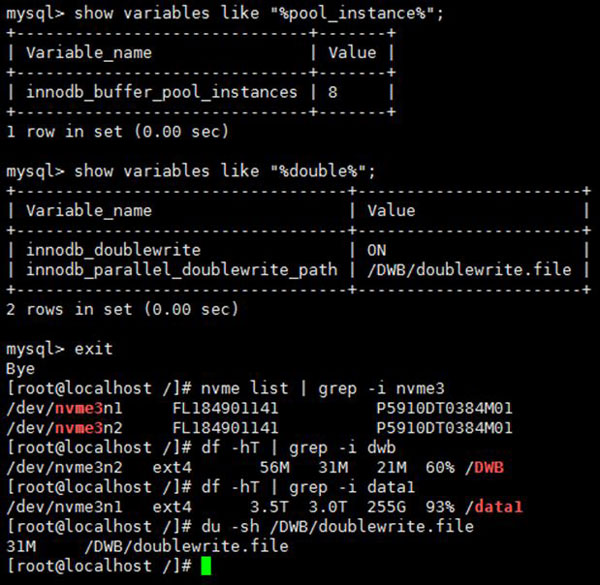600x585 pixels.
Task: Click the 93% usage value
Action: (x=440, y=507)
